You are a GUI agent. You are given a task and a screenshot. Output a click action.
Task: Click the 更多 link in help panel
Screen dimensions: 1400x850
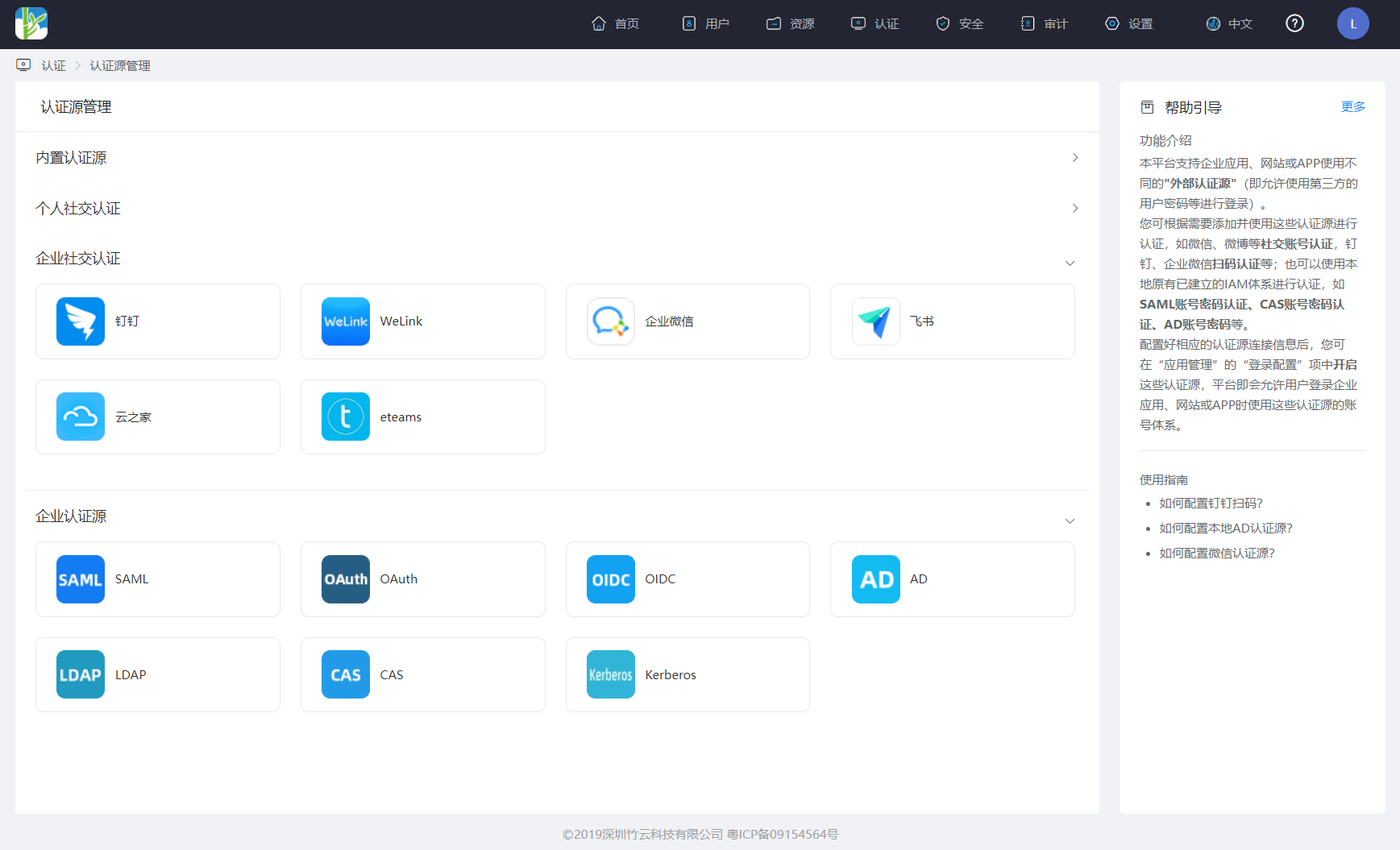pyautogui.click(x=1353, y=107)
